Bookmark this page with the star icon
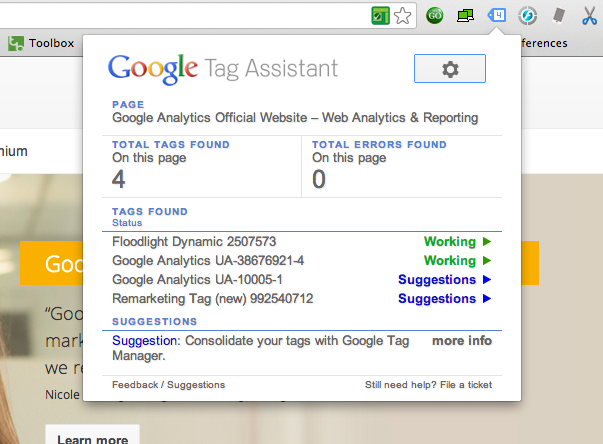The height and width of the screenshot is (444, 603). click(403, 16)
